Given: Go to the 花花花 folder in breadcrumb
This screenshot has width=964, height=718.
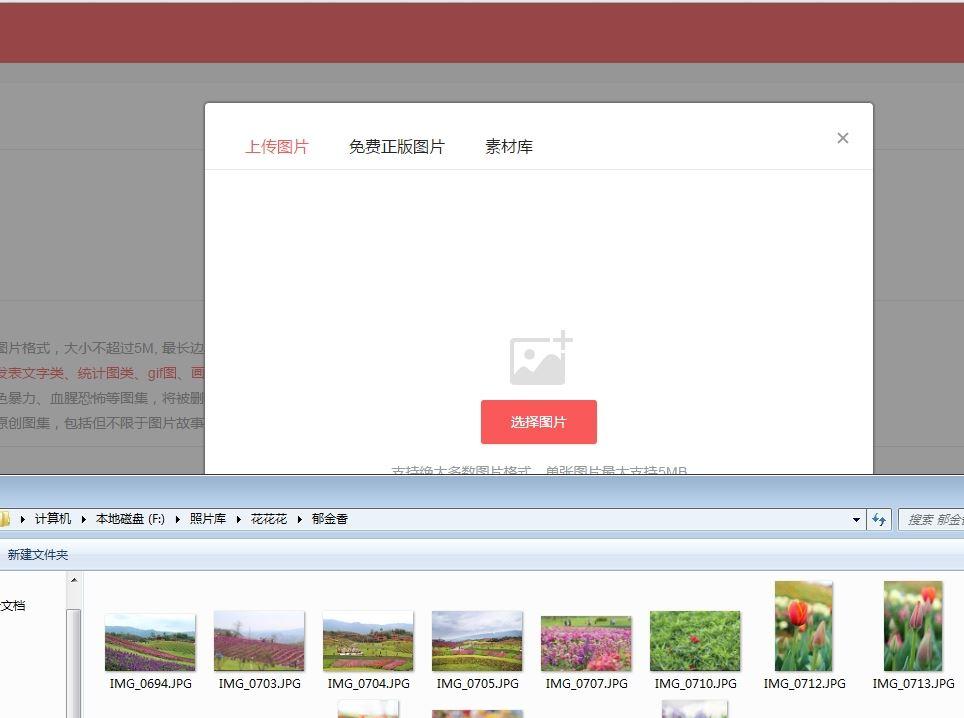Looking at the screenshot, I should tap(268, 519).
